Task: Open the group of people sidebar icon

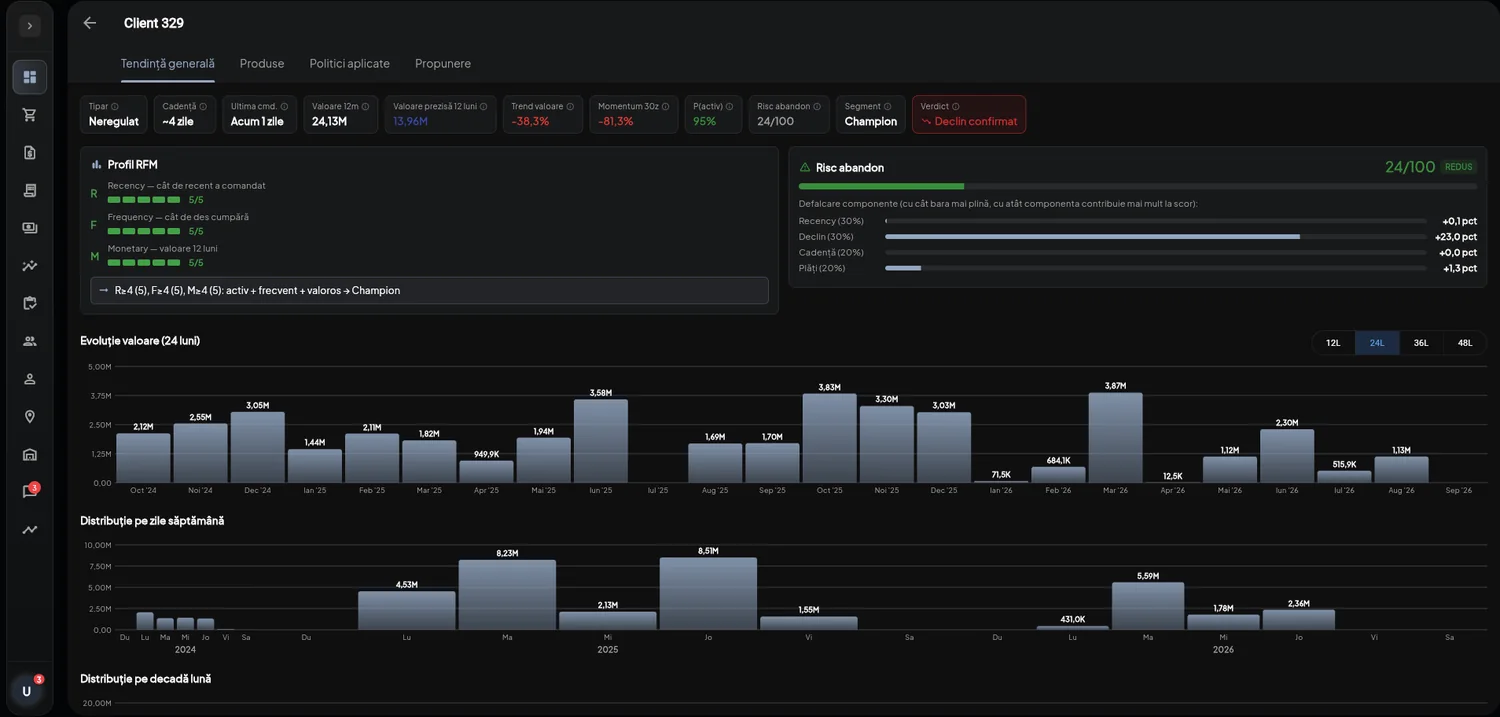Action: click(30, 341)
